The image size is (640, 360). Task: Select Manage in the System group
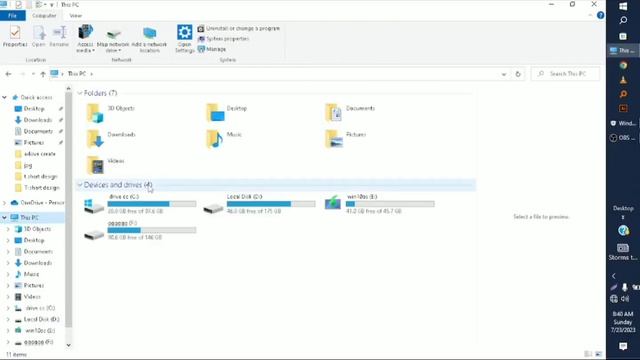212,49
